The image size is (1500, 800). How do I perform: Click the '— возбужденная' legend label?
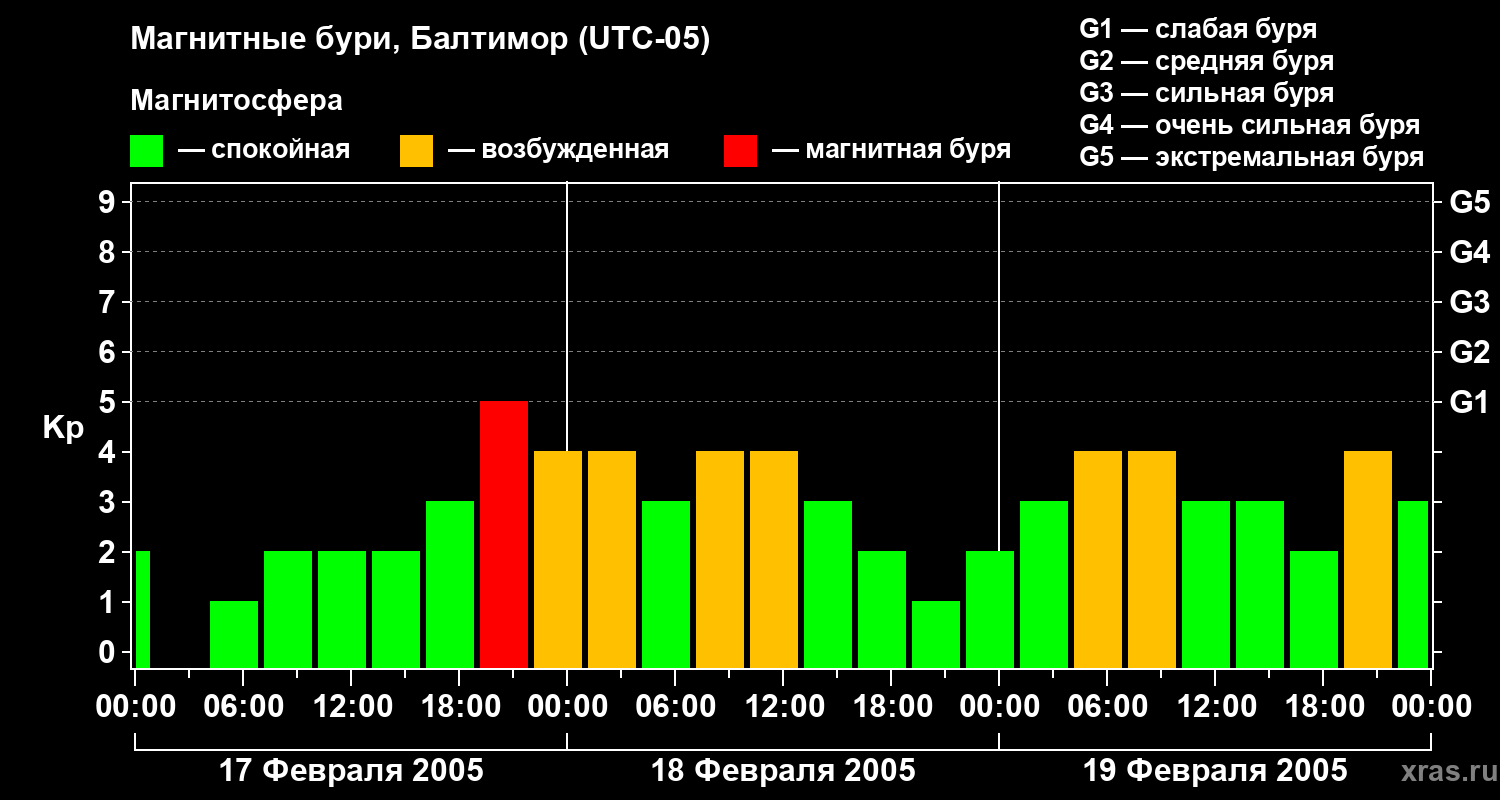pos(558,151)
